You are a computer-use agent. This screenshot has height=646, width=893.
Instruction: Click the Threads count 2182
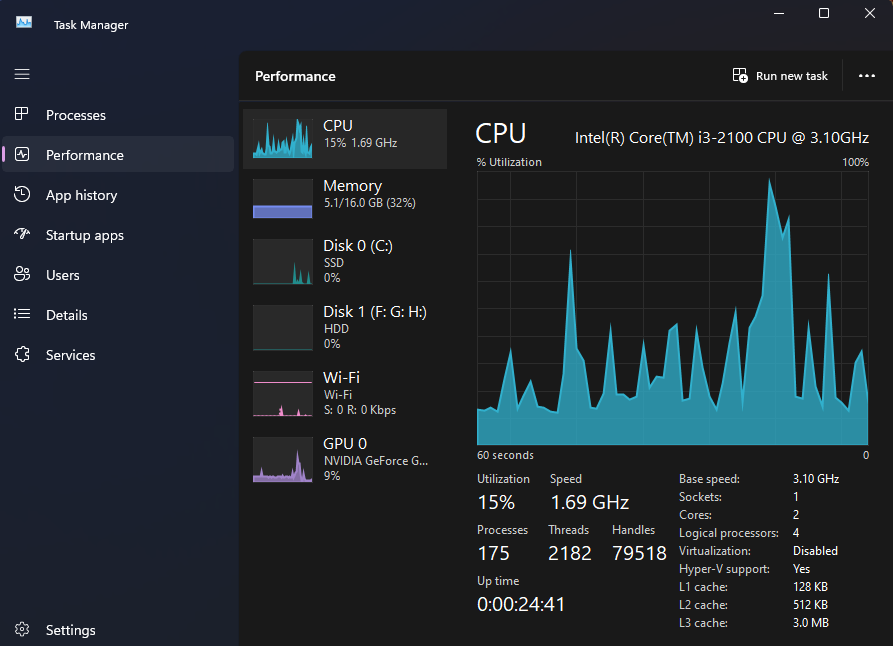click(570, 553)
